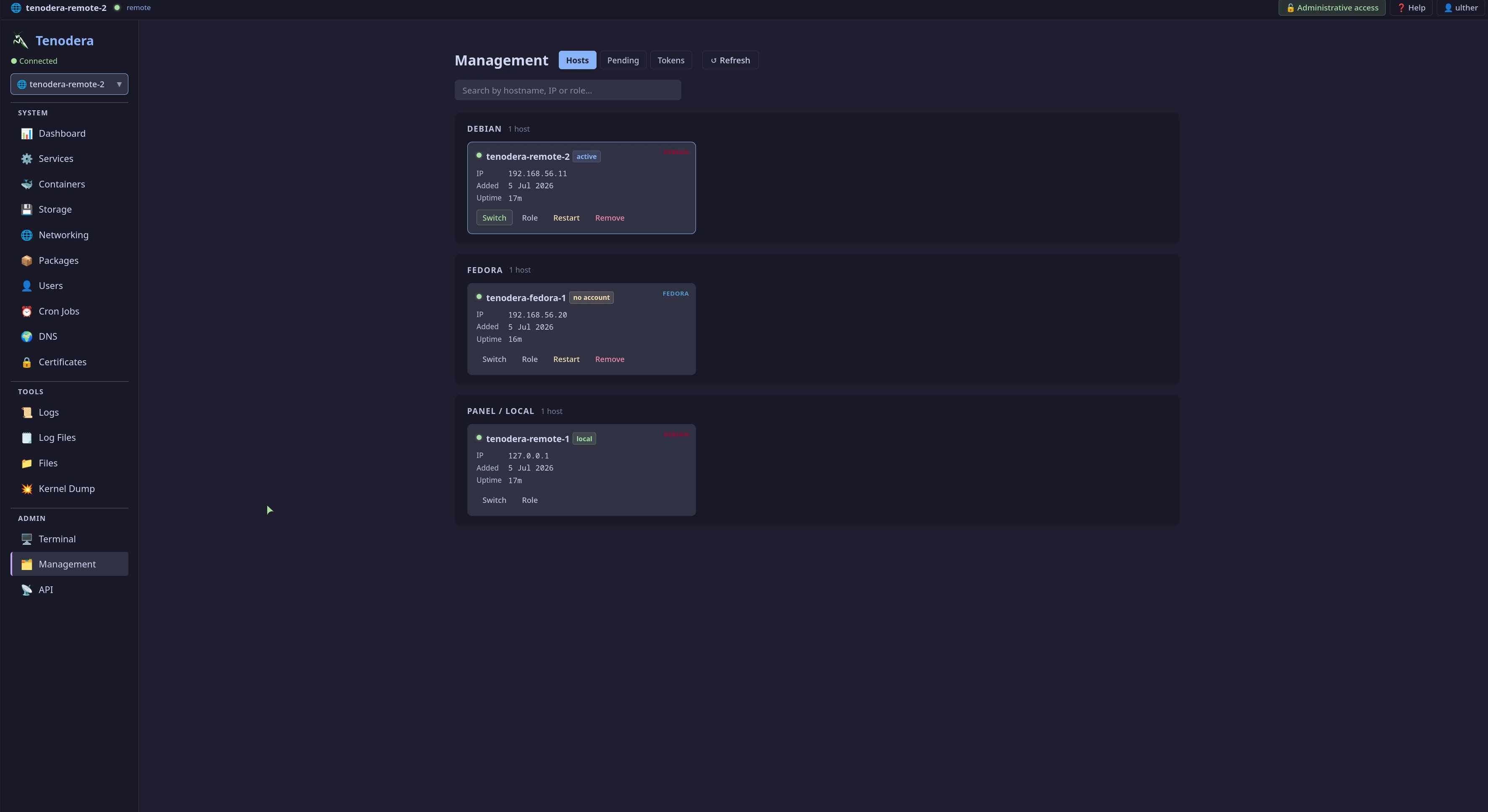1488x812 pixels.
Task: Restart the tenodera-fedora-1 host
Action: (x=566, y=359)
